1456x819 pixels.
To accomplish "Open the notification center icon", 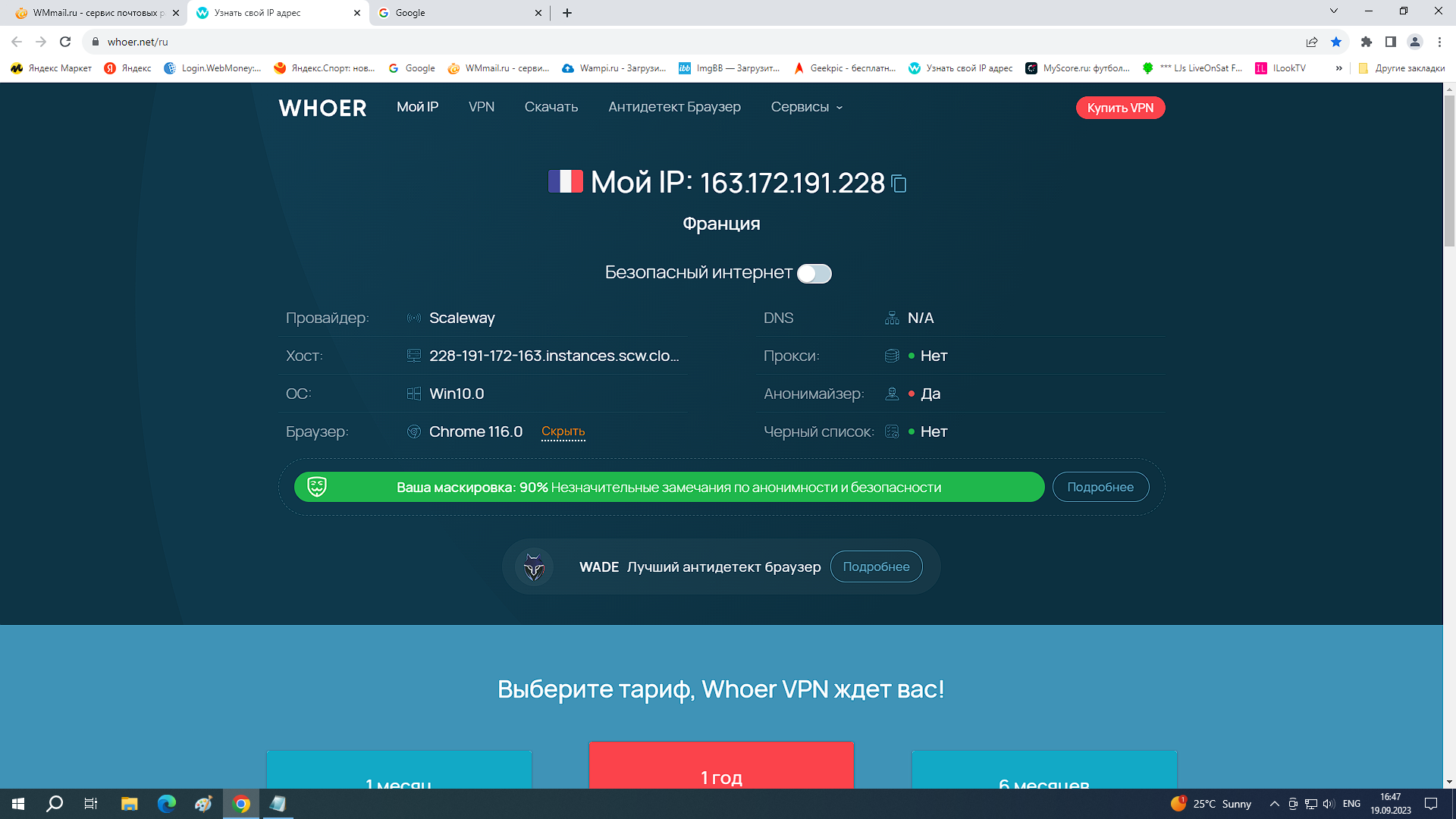I will (x=1431, y=804).
